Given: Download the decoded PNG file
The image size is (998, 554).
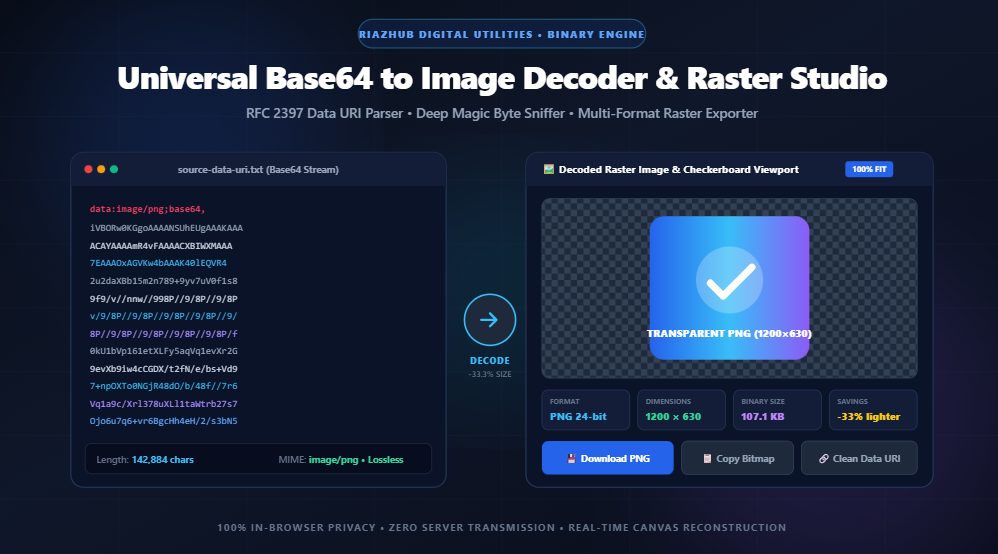Looking at the screenshot, I should click(x=607, y=458).
